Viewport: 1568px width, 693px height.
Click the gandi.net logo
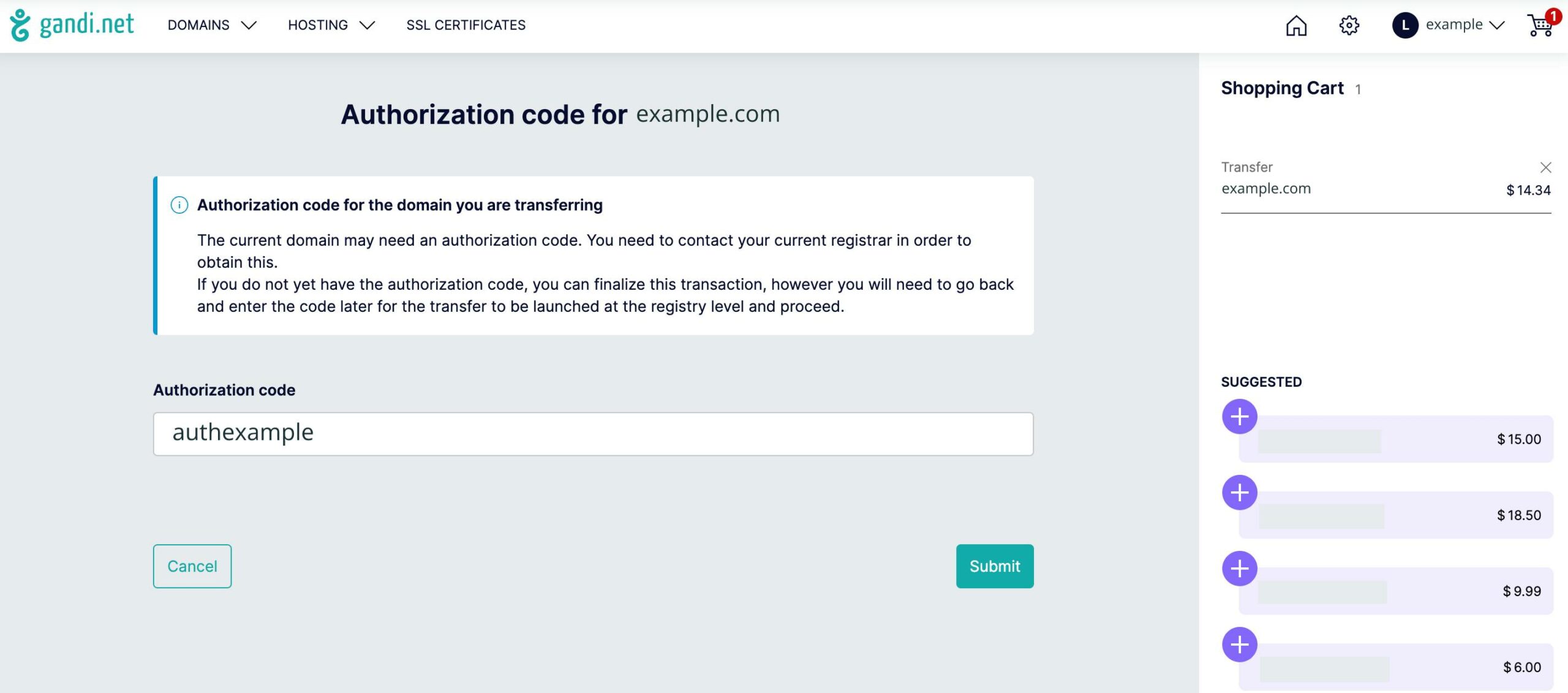(72, 25)
